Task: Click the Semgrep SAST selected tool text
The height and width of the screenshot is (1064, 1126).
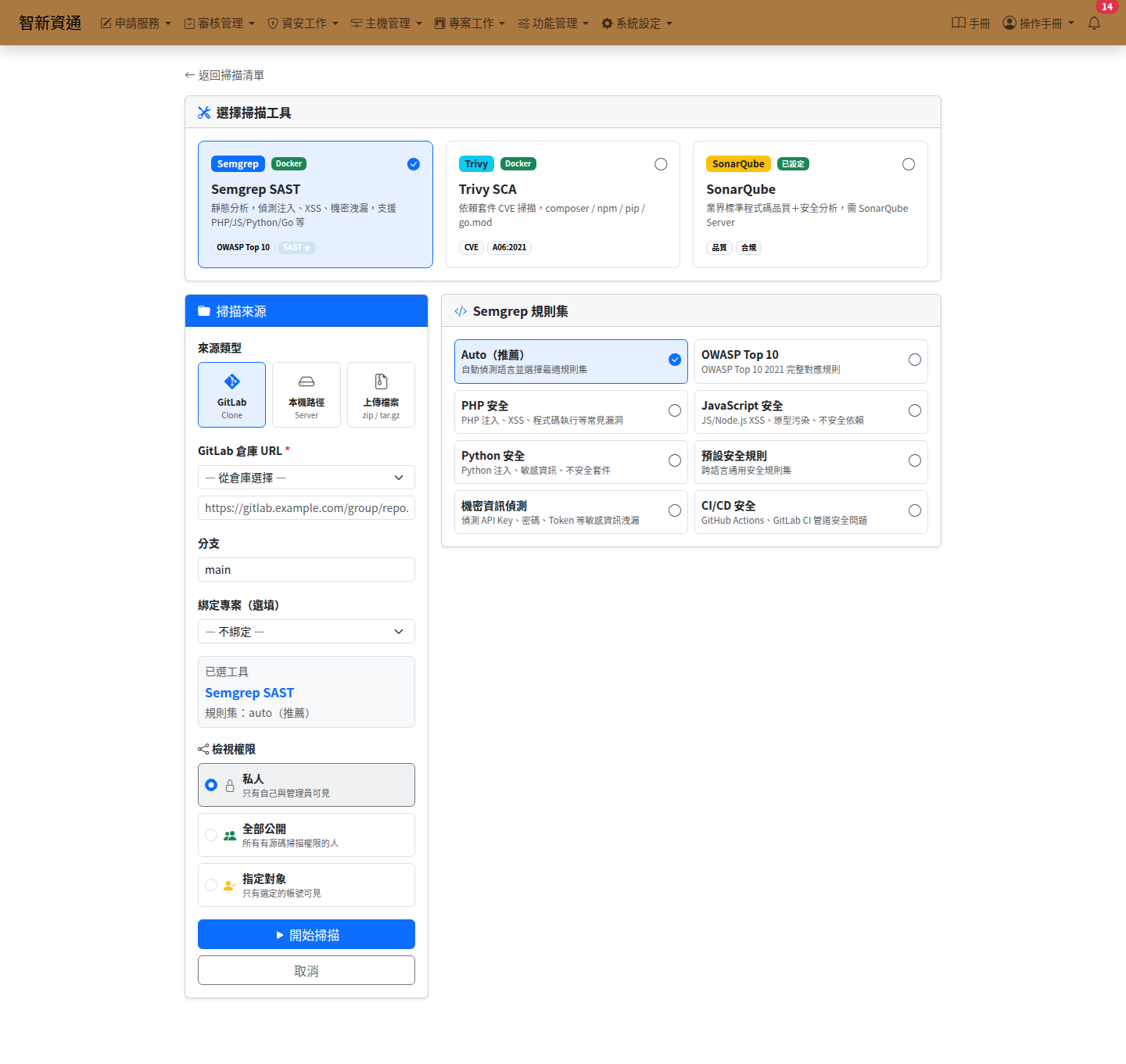Action: tap(249, 693)
